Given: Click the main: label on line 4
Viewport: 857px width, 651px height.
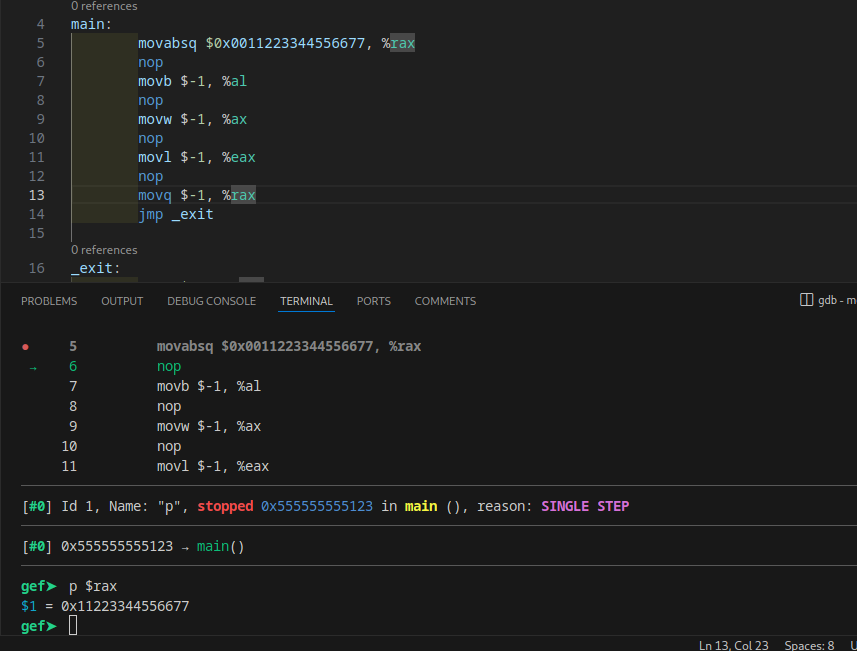Looking at the screenshot, I should (91, 24).
